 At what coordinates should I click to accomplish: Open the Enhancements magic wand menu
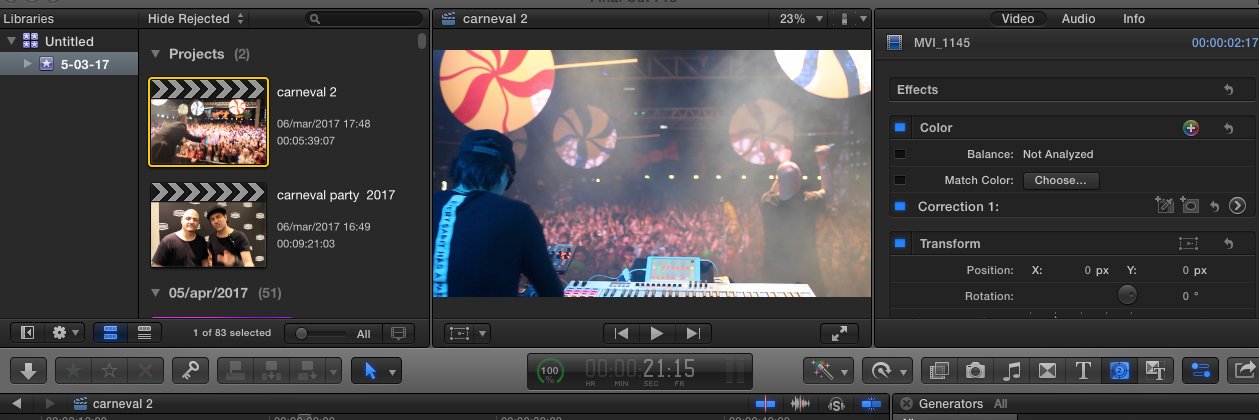828,371
